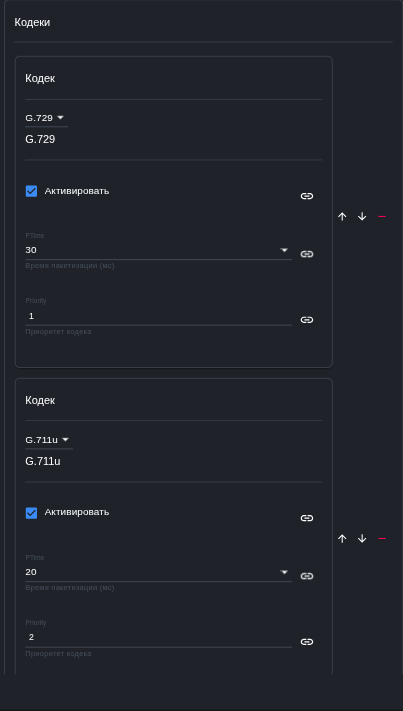Move the G.729 codec up

(x=342, y=217)
